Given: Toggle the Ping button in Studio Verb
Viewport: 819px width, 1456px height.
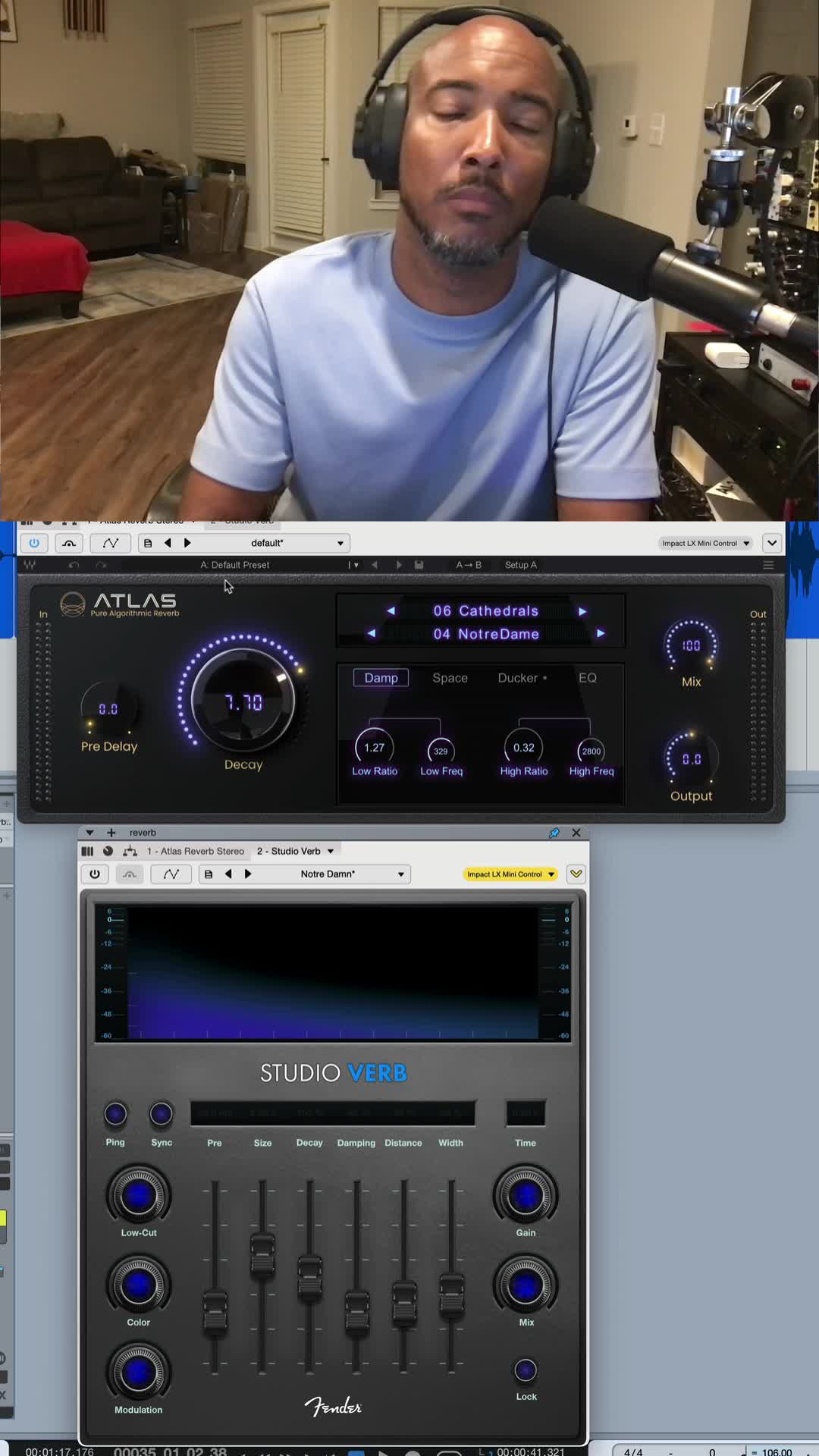Looking at the screenshot, I should coord(115,1114).
